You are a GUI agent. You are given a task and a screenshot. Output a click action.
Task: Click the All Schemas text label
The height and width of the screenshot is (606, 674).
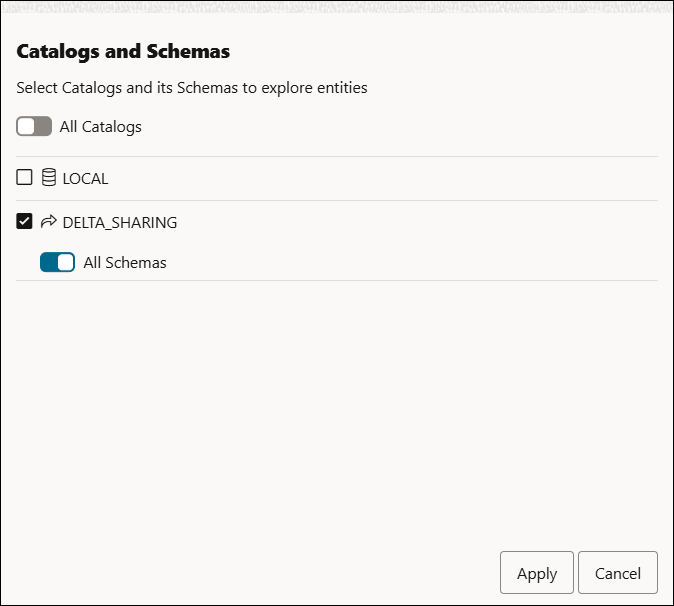coord(125,263)
